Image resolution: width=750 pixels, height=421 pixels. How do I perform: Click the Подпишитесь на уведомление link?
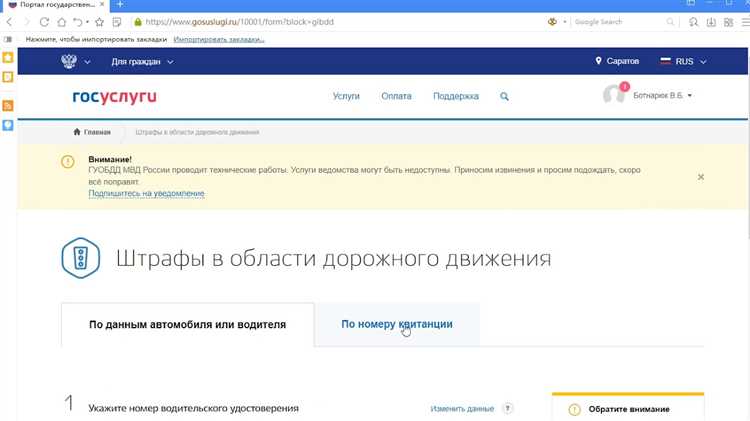pyautogui.click(x=146, y=193)
